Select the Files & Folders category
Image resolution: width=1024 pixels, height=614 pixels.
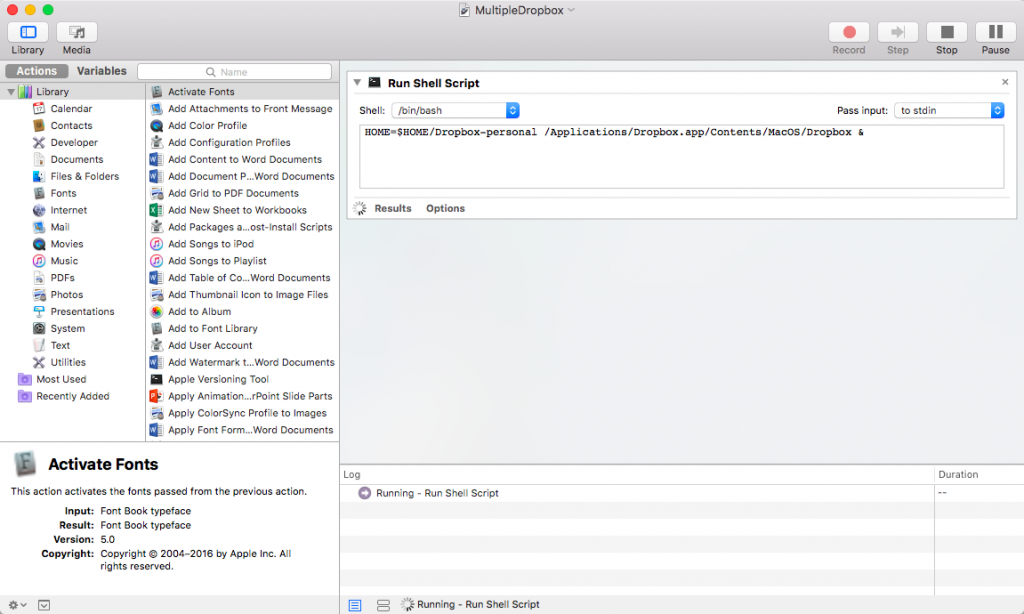point(84,177)
